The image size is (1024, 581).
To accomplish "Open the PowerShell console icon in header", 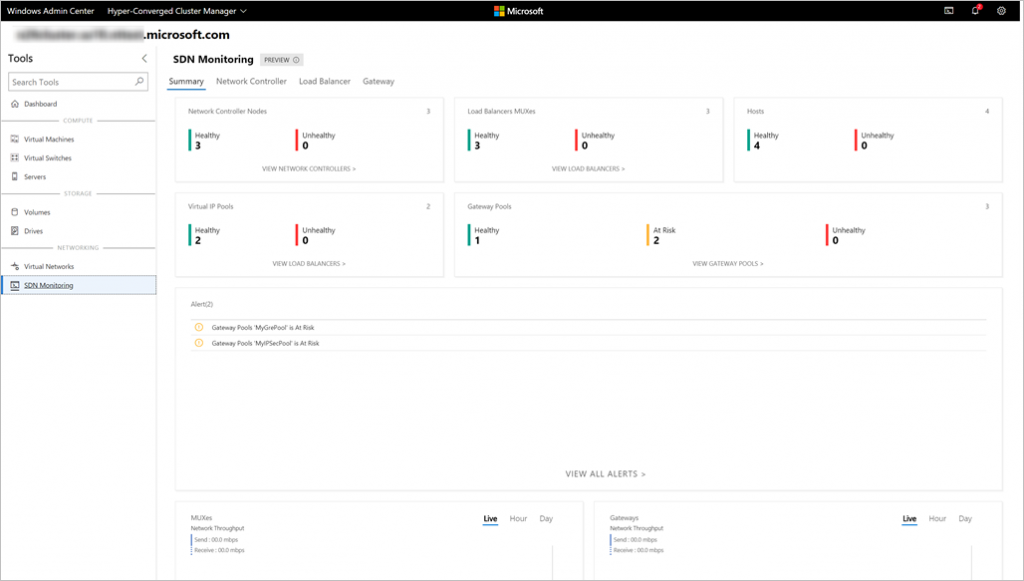I will coord(949,10).
